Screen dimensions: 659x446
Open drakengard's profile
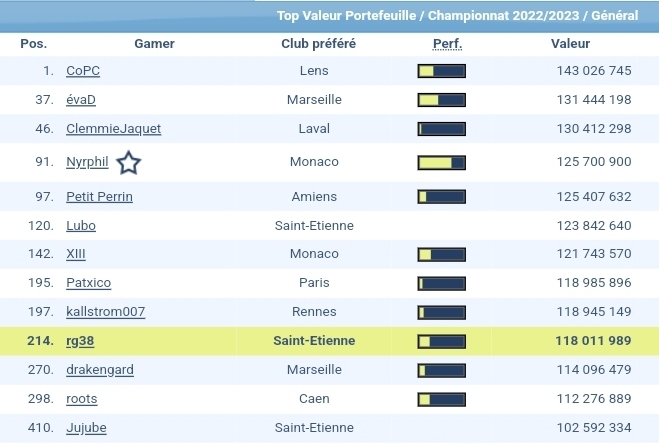coord(99,370)
